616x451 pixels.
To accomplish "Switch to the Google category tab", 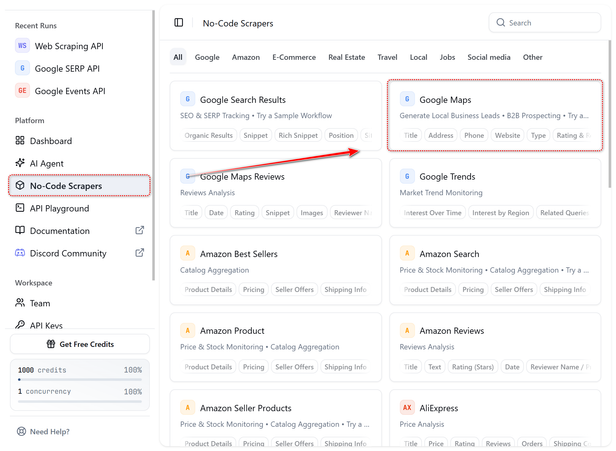I will [207, 57].
